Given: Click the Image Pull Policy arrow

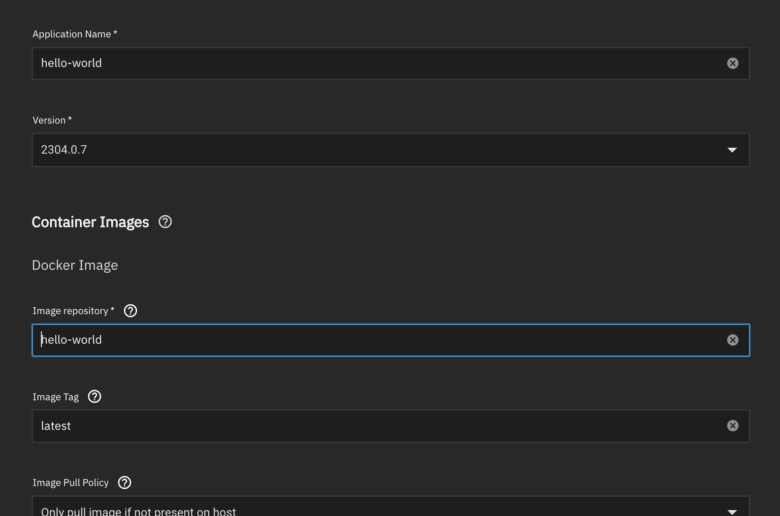Looking at the screenshot, I should tap(732, 512).
